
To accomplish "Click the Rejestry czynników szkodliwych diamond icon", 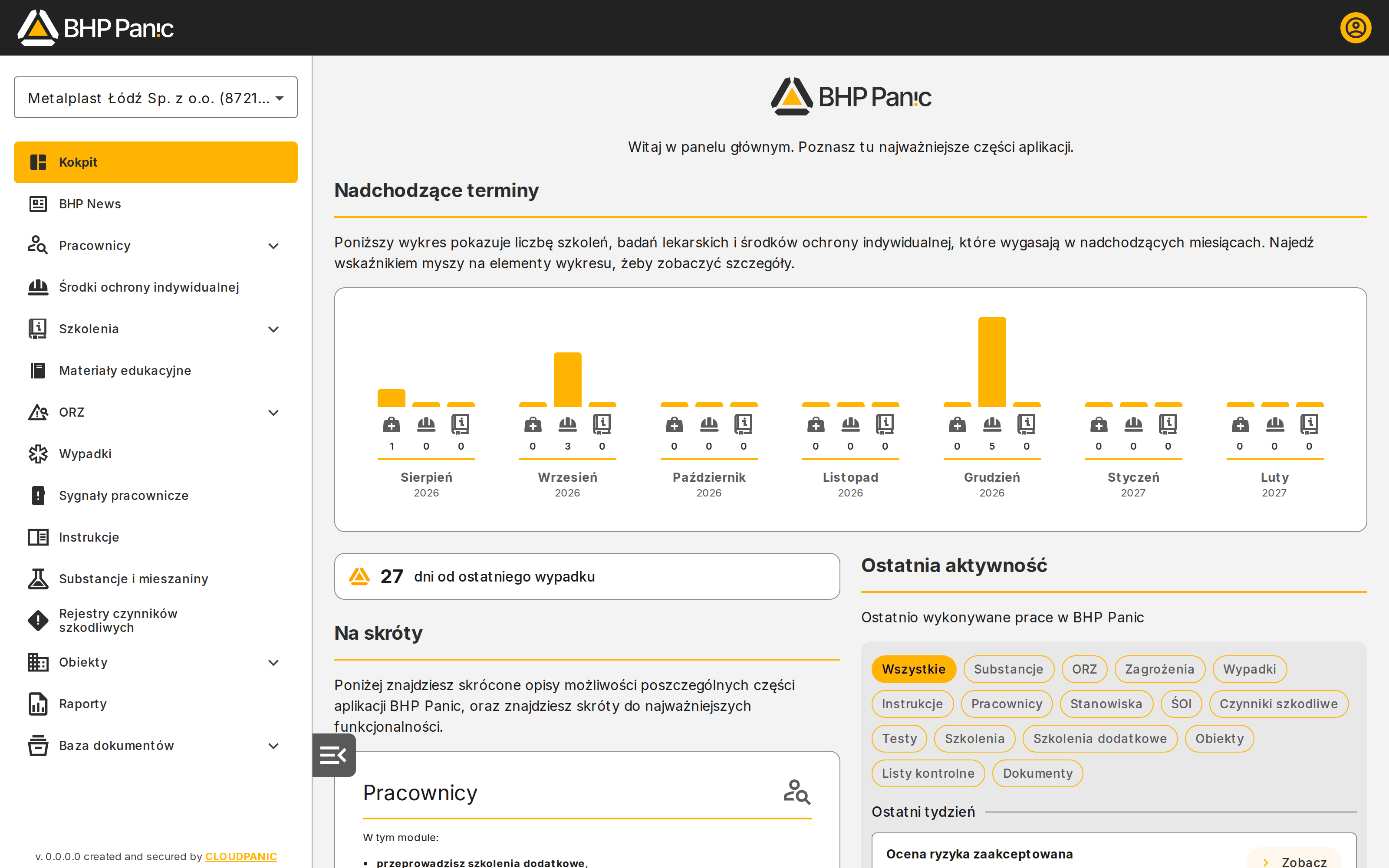I will click(38, 621).
